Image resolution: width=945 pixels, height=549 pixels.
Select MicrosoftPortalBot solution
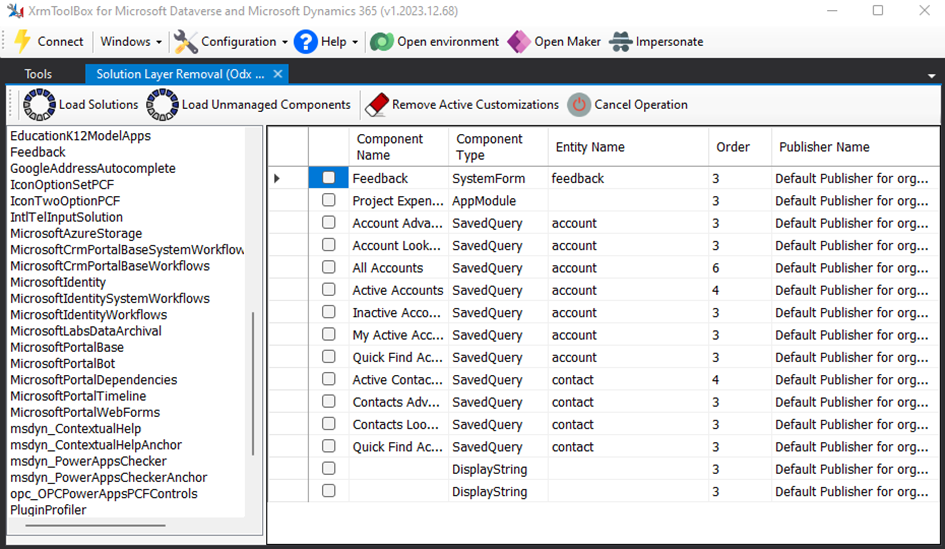[63, 363]
